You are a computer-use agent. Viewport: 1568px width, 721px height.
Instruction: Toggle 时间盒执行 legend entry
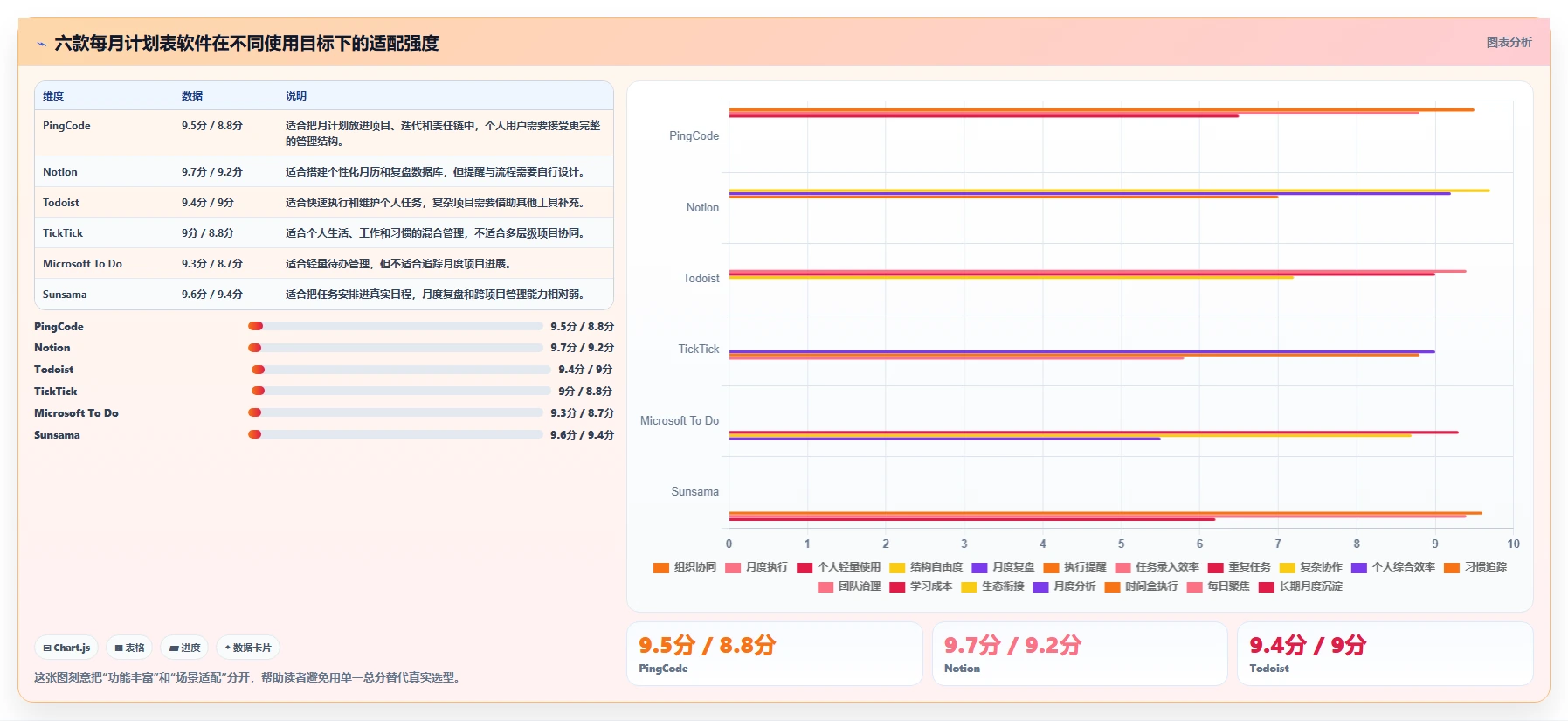(1141, 586)
